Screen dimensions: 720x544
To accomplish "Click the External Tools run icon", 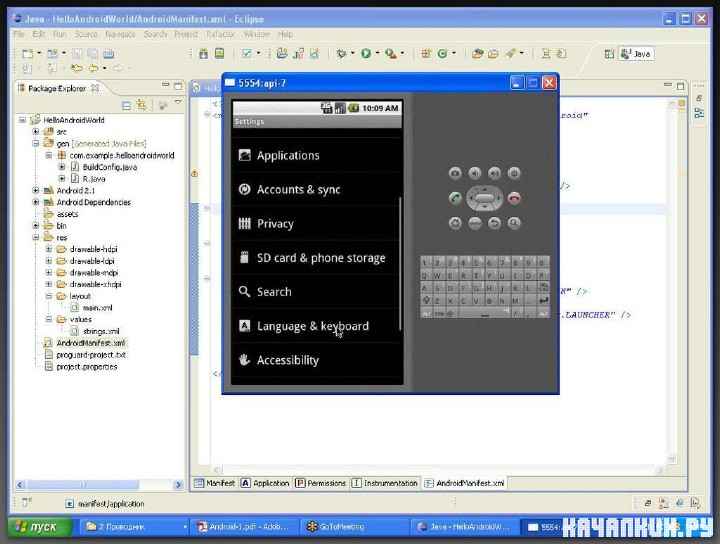I will tap(390, 54).
